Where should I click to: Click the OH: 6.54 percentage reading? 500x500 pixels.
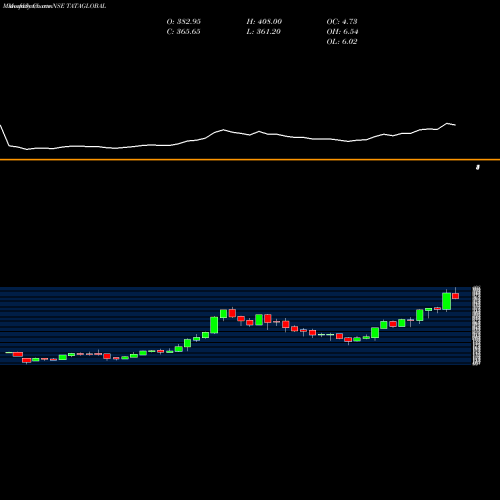342,32
